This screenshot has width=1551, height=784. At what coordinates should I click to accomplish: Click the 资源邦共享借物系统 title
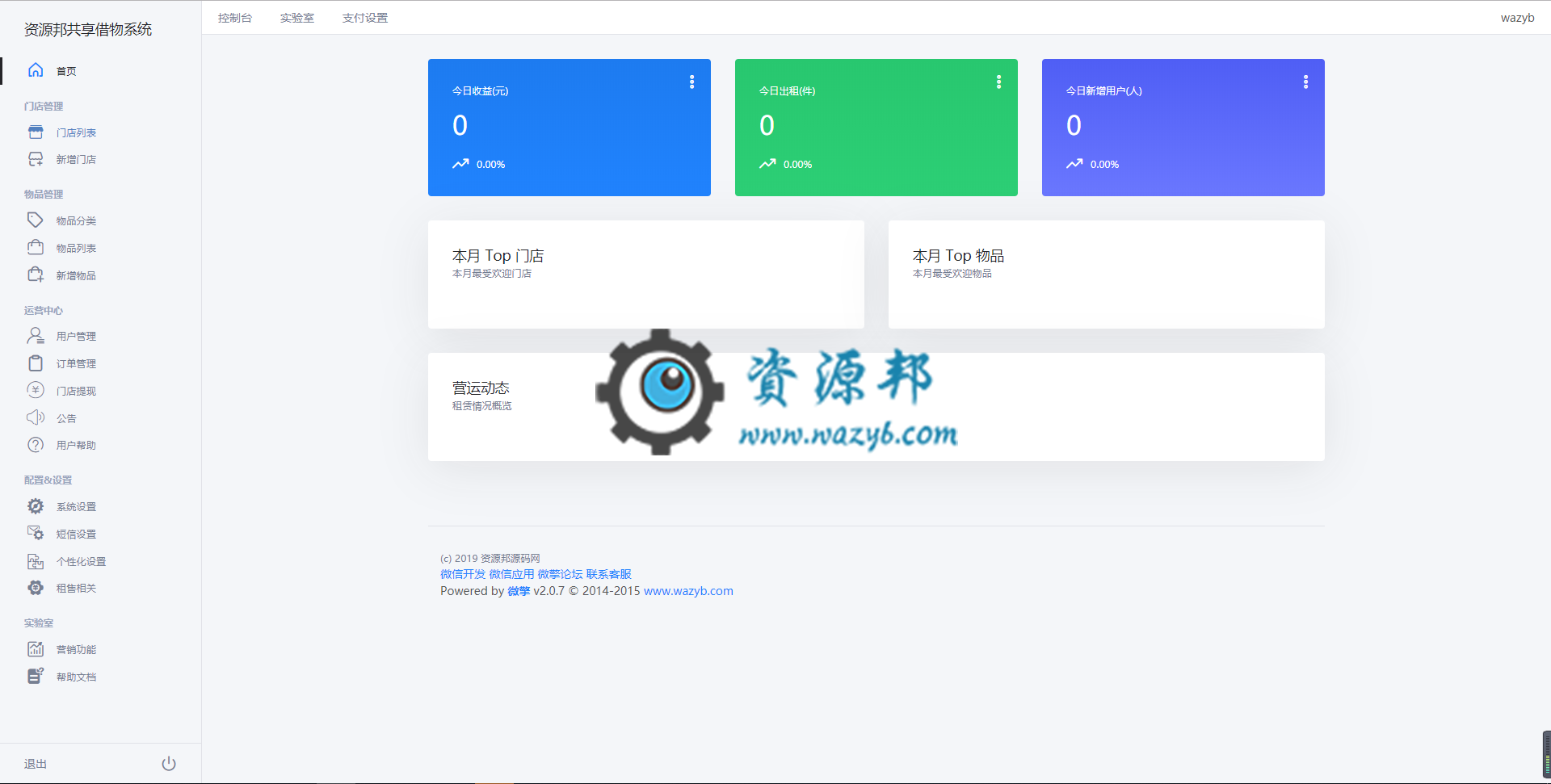(88, 29)
